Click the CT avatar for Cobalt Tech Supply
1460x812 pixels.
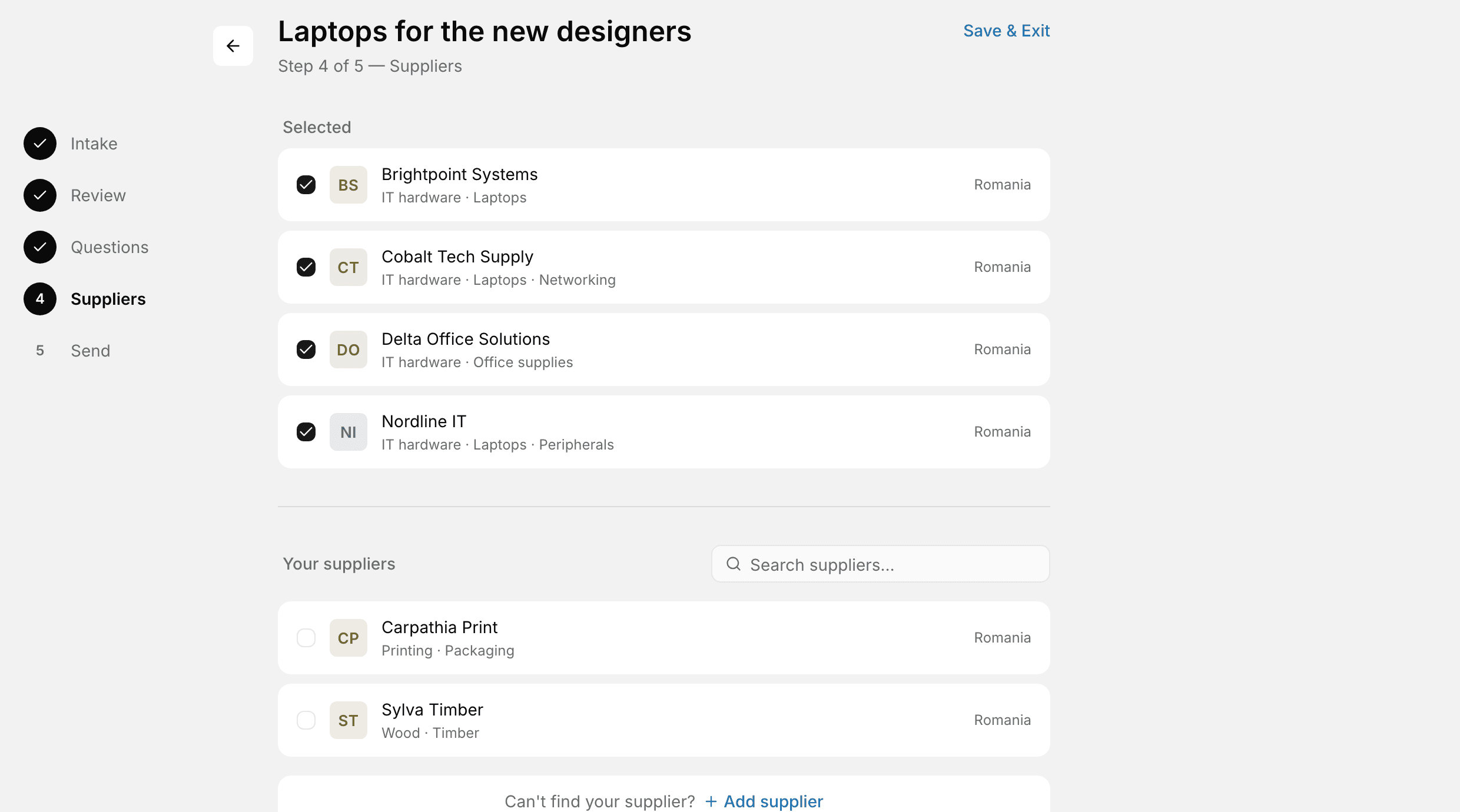(x=349, y=267)
